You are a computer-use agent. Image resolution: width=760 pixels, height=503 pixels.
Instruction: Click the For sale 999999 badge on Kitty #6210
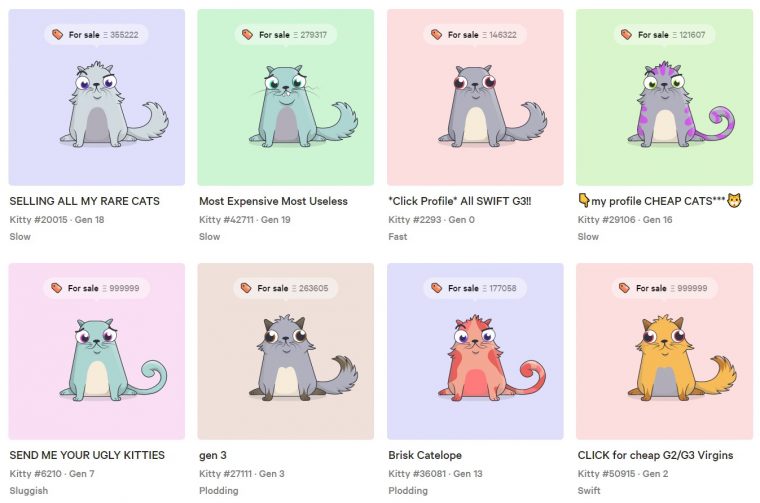click(x=96, y=288)
